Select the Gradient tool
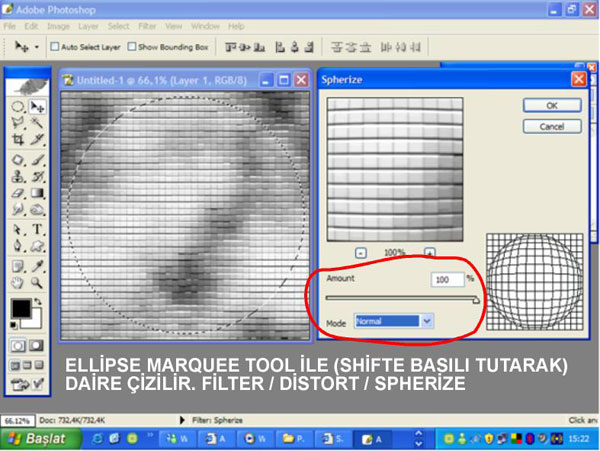 click(x=37, y=193)
